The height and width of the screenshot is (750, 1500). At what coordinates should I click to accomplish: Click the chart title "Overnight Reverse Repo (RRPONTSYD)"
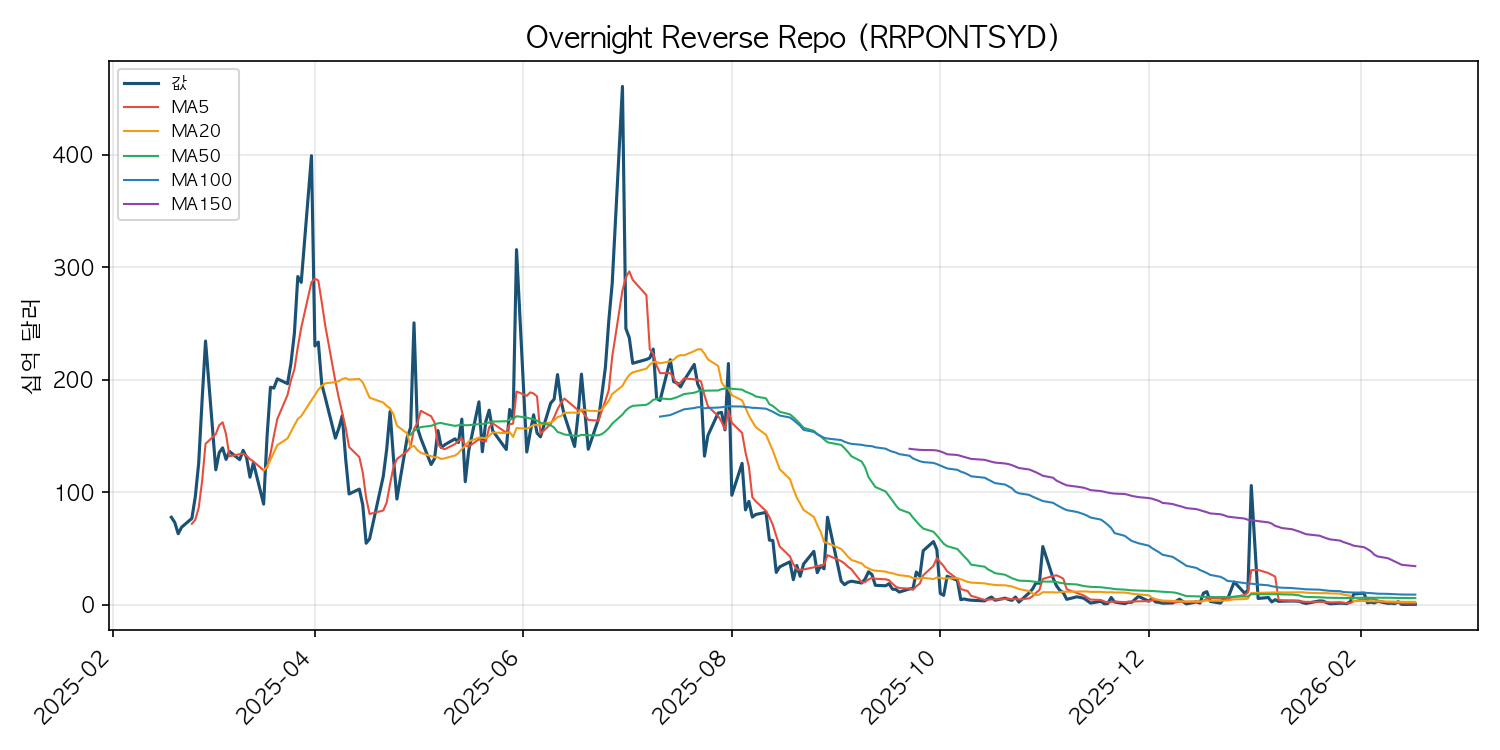pyautogui.click(x=792, y=38)
